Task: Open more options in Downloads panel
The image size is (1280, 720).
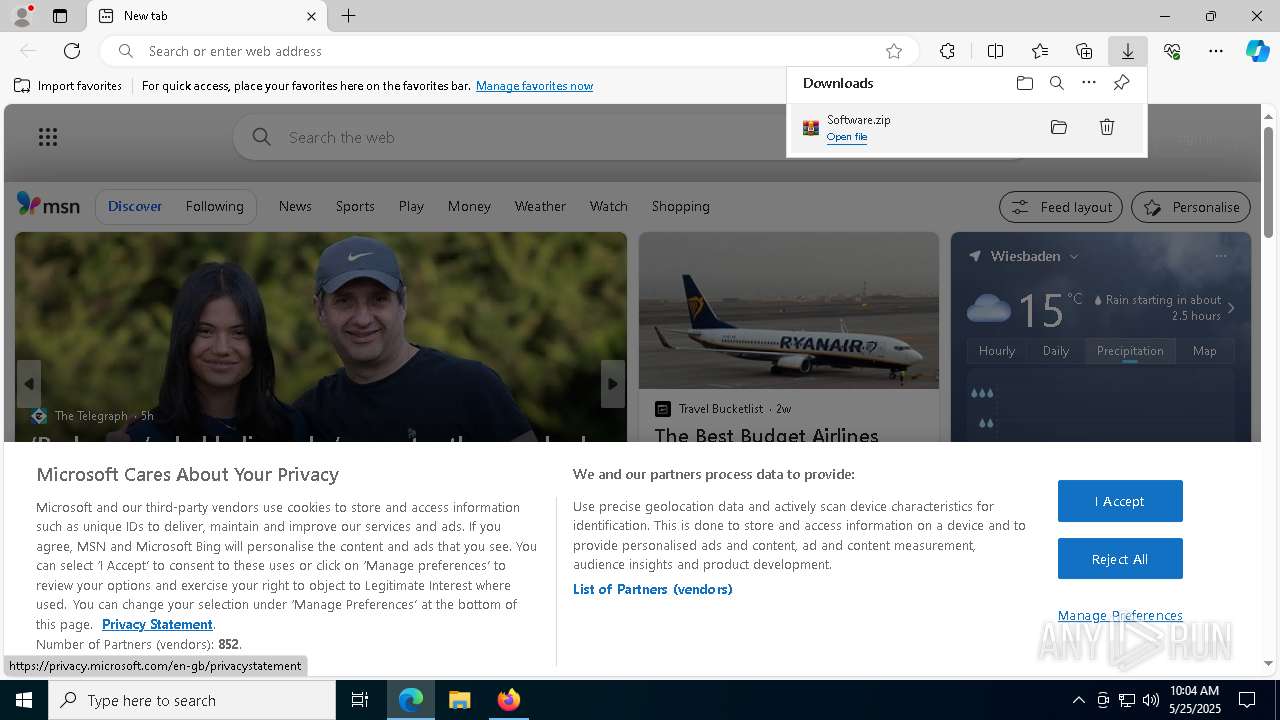Action: pyautogui.click(x=1089, y=83)
